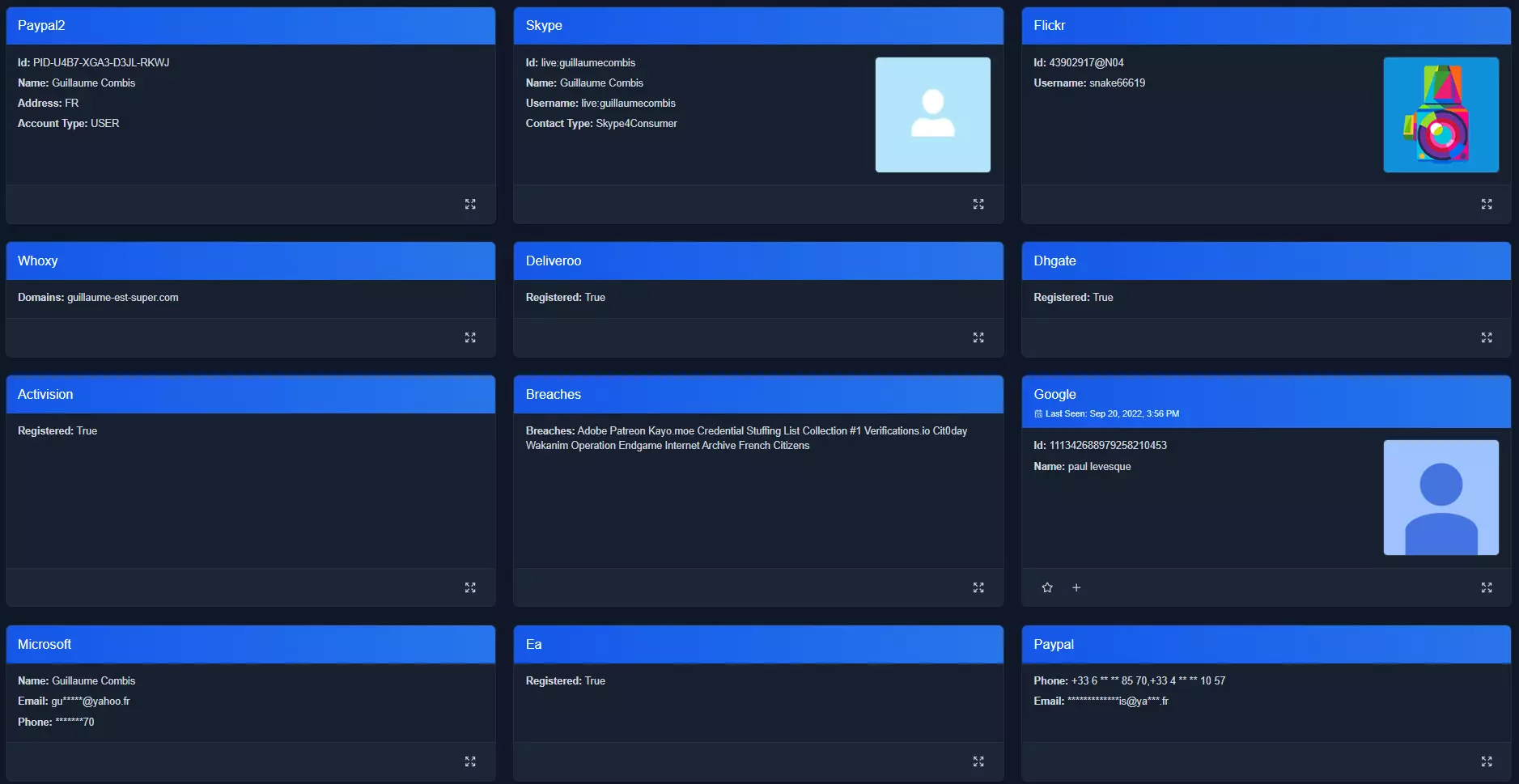Expand the Skype card

tap(978, 204)
